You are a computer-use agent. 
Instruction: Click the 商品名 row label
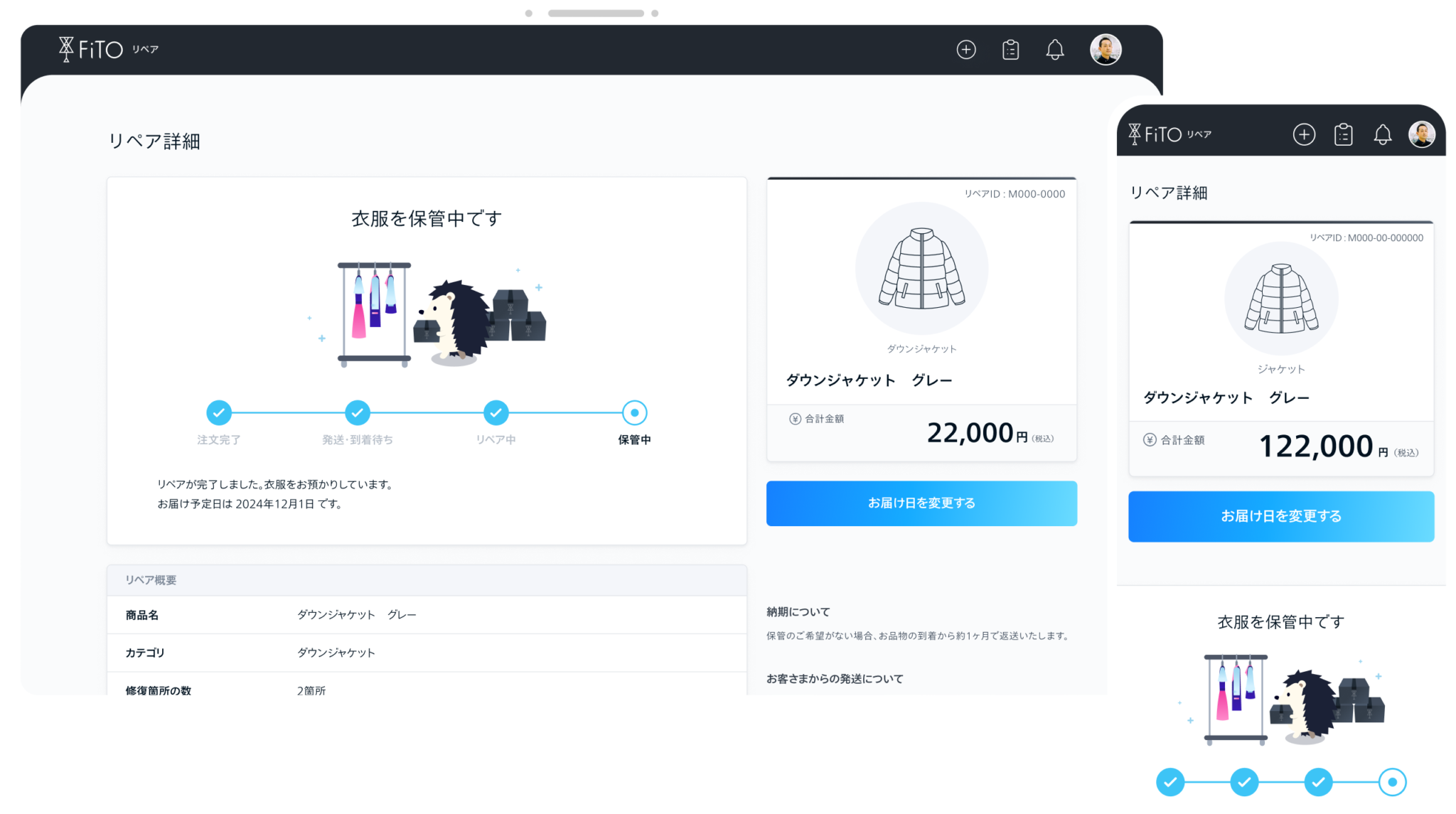(x=142, y=615)
